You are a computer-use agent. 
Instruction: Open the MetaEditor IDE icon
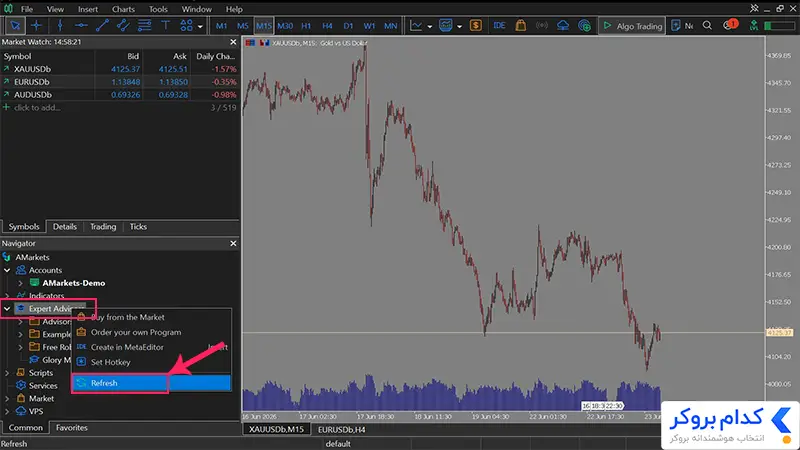coord(499,25)
